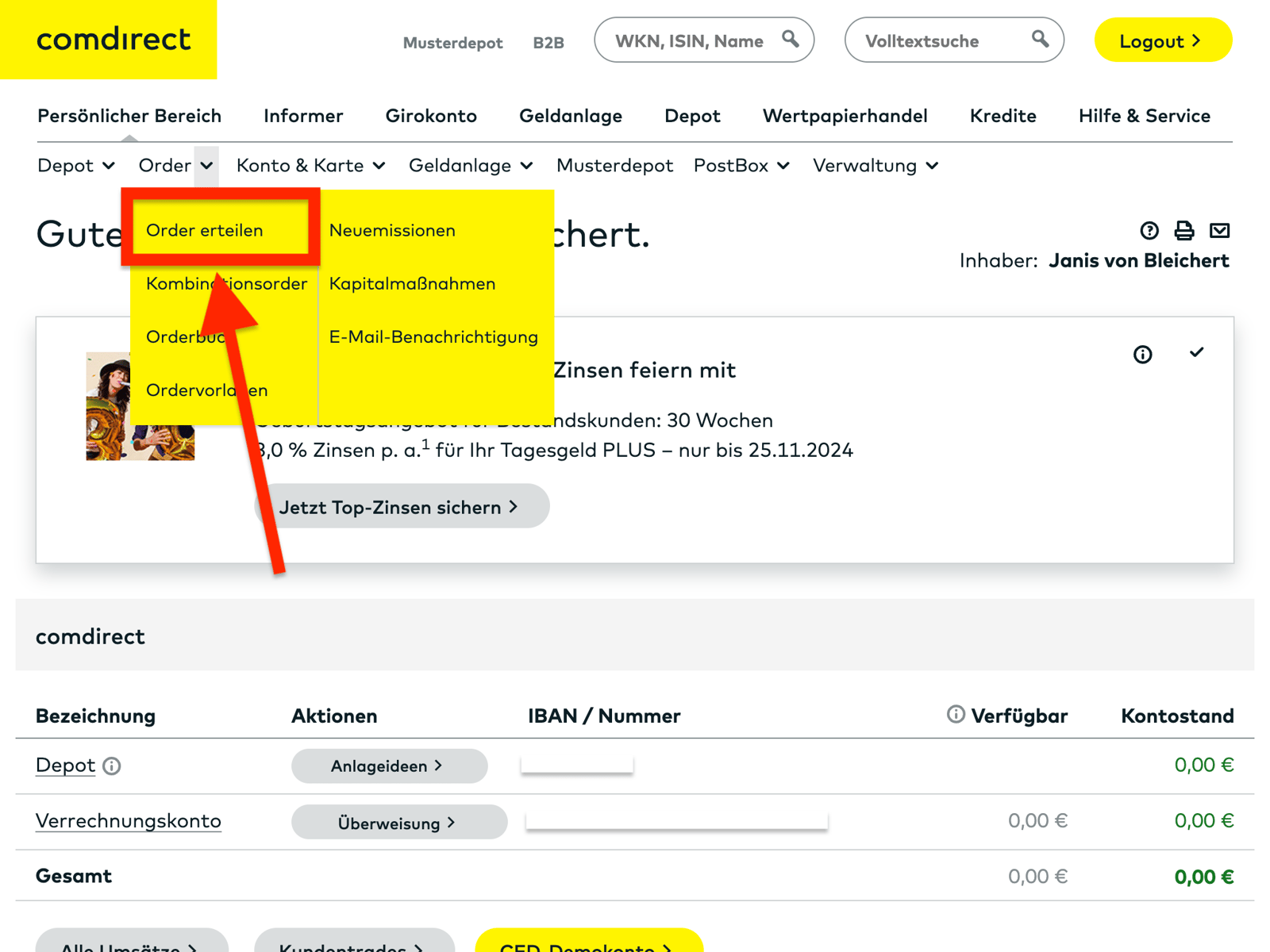Open the Girokonto menu item
1270x952 pixels.
431,116
